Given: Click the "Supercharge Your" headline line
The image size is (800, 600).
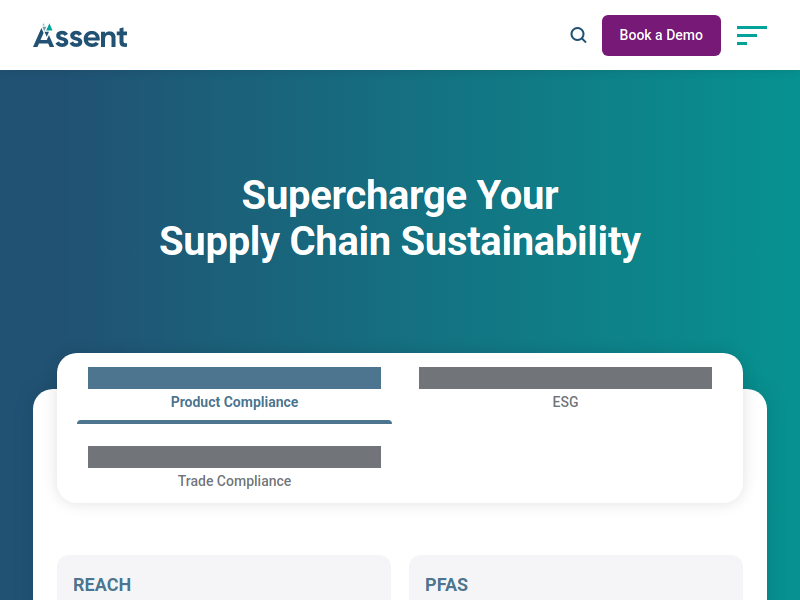Looking at the screenshot, I should [x=400, y=195].
